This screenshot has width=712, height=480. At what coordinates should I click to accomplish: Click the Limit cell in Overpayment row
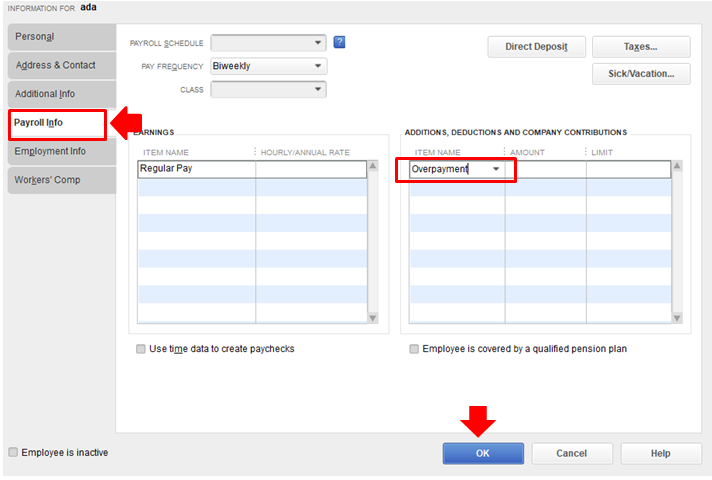(628, 169)
